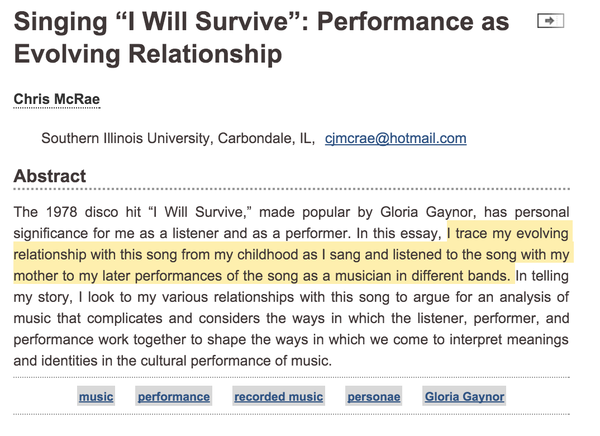The image size is (600, 436).
Task: Select the 'performance' keyword tag
Action: [x=174, y=396]
